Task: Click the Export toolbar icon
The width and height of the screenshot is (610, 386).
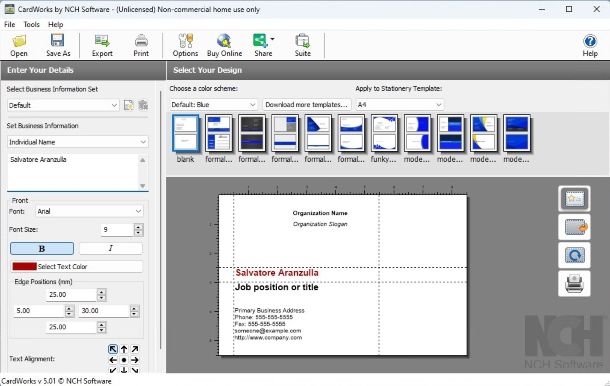Action: (x=102, y=40)
